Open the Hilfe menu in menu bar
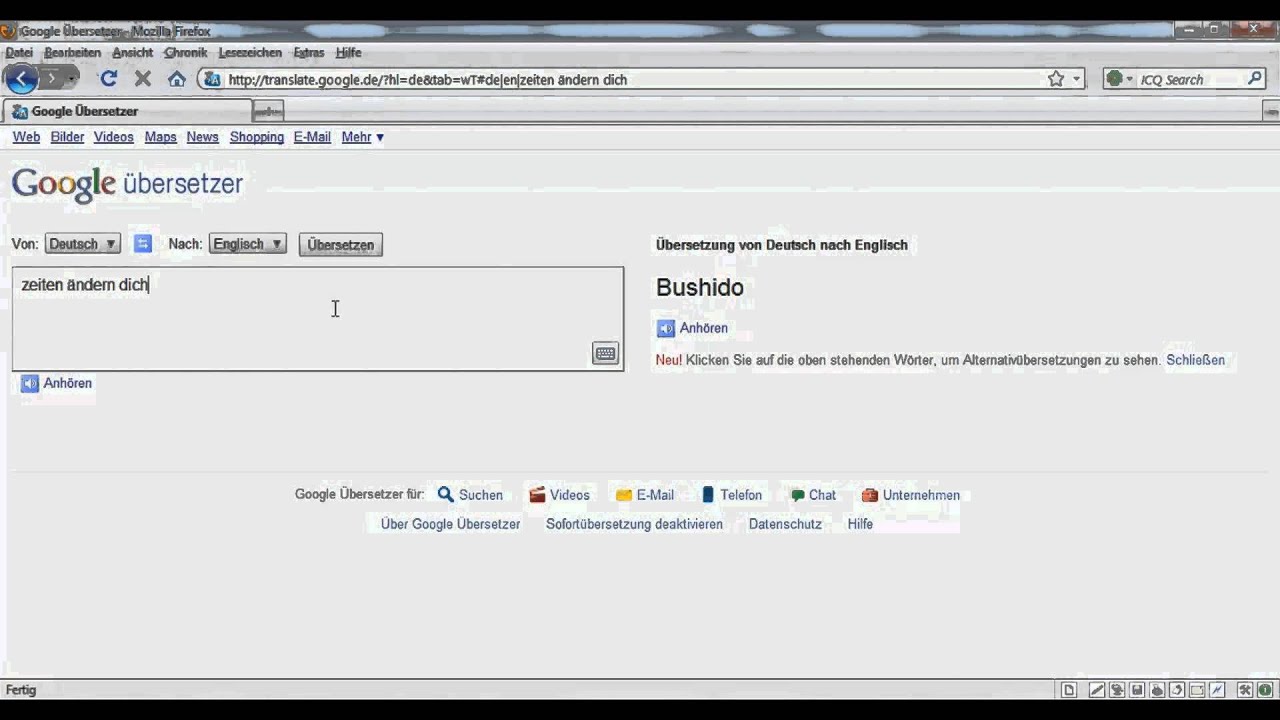 point(348,52)
